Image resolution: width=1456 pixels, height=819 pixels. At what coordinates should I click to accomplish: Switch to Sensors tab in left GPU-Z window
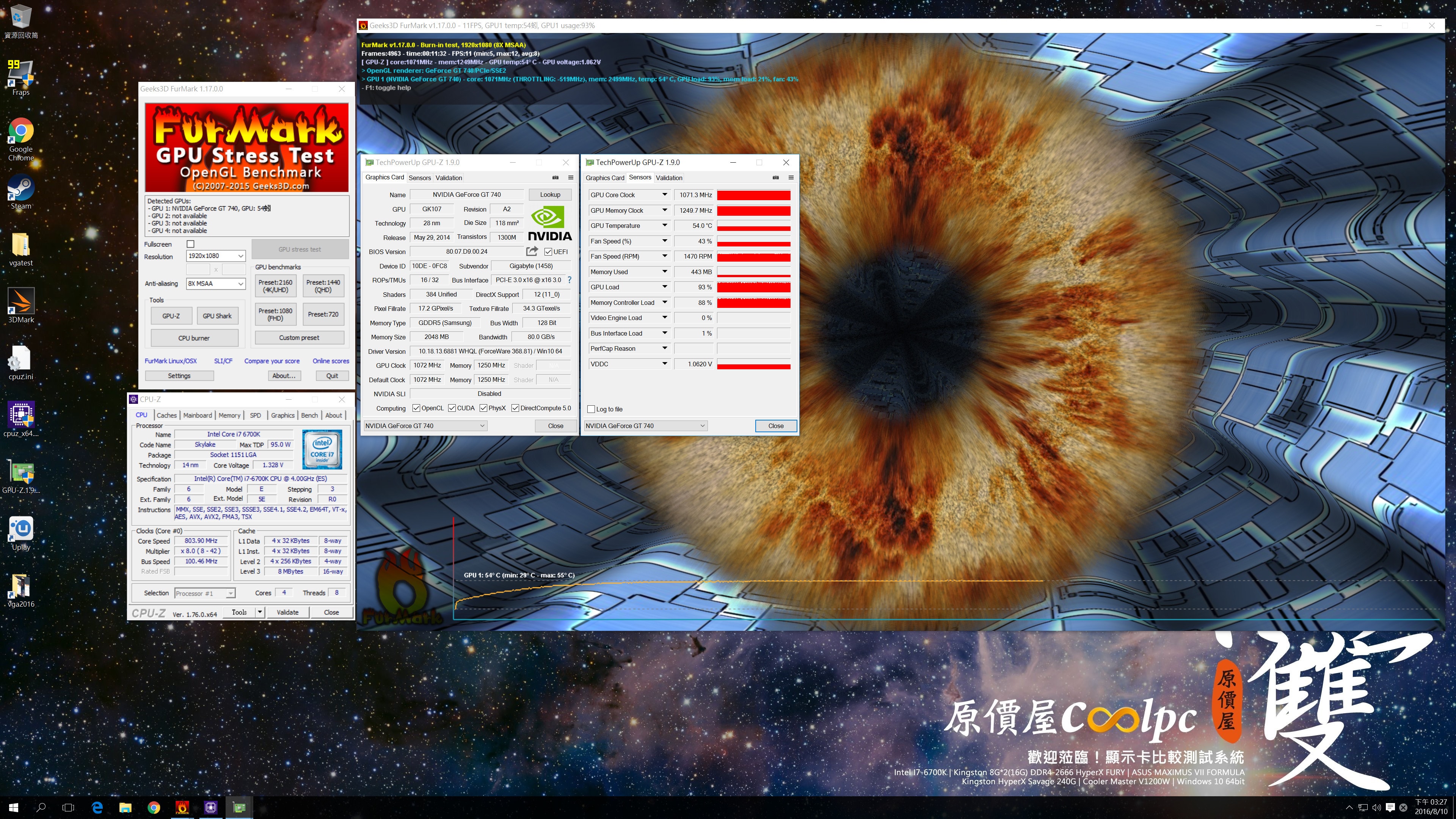click(420, 177)
